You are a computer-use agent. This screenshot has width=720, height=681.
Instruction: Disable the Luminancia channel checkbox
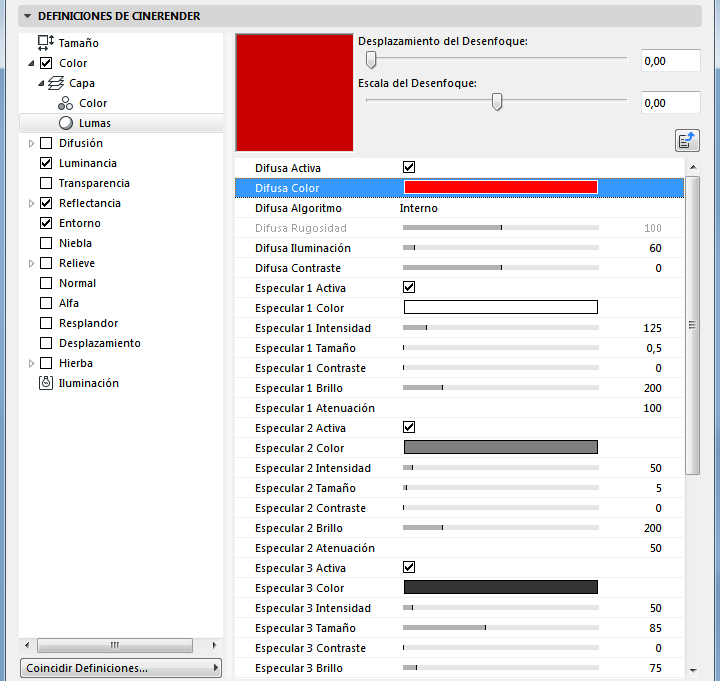coord(46,163)
